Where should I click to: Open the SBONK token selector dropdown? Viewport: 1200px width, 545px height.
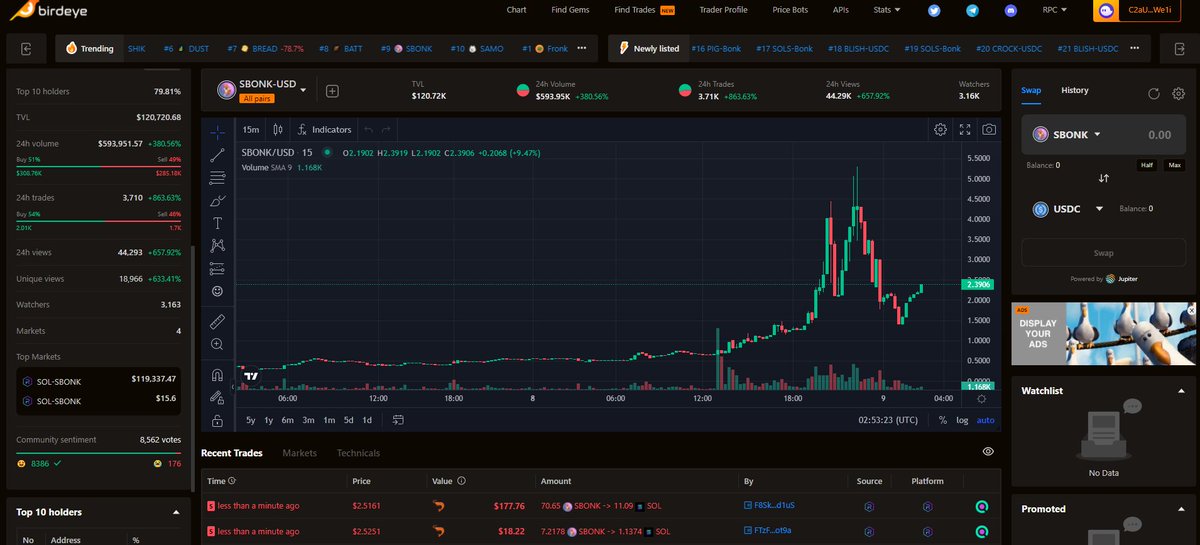(1066, 134)
